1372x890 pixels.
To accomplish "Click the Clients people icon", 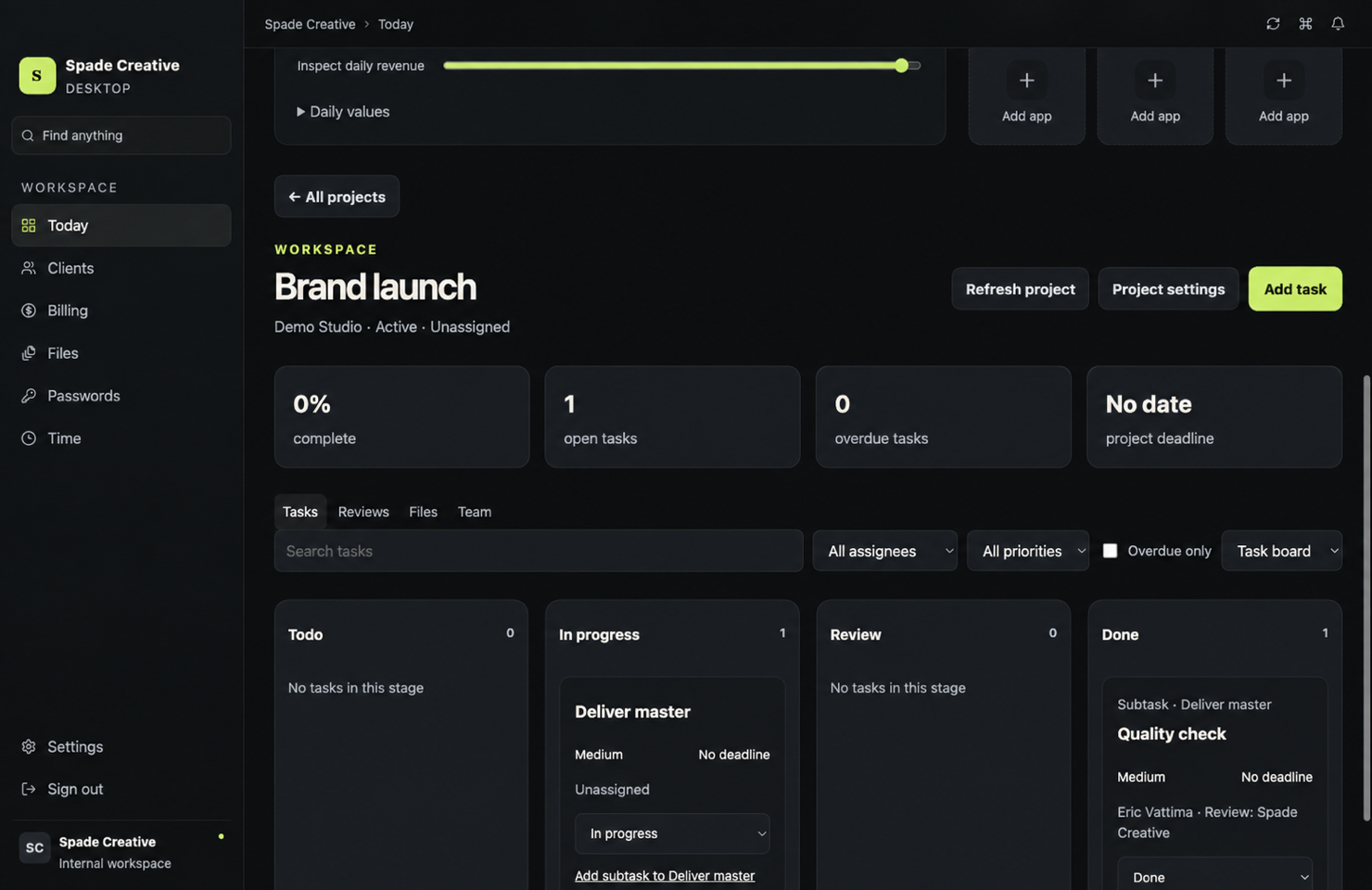I will click(x=29, y=268).
